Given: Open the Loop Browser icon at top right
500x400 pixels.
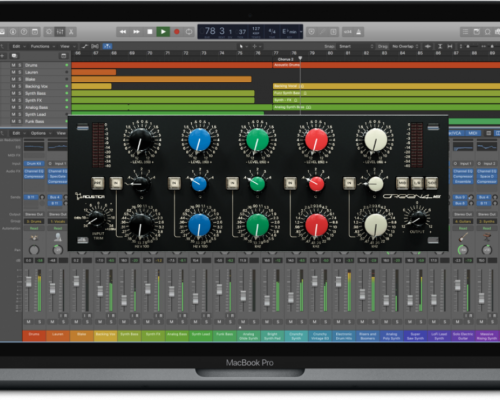Looking at the screenshot, I should click(488, 32).
